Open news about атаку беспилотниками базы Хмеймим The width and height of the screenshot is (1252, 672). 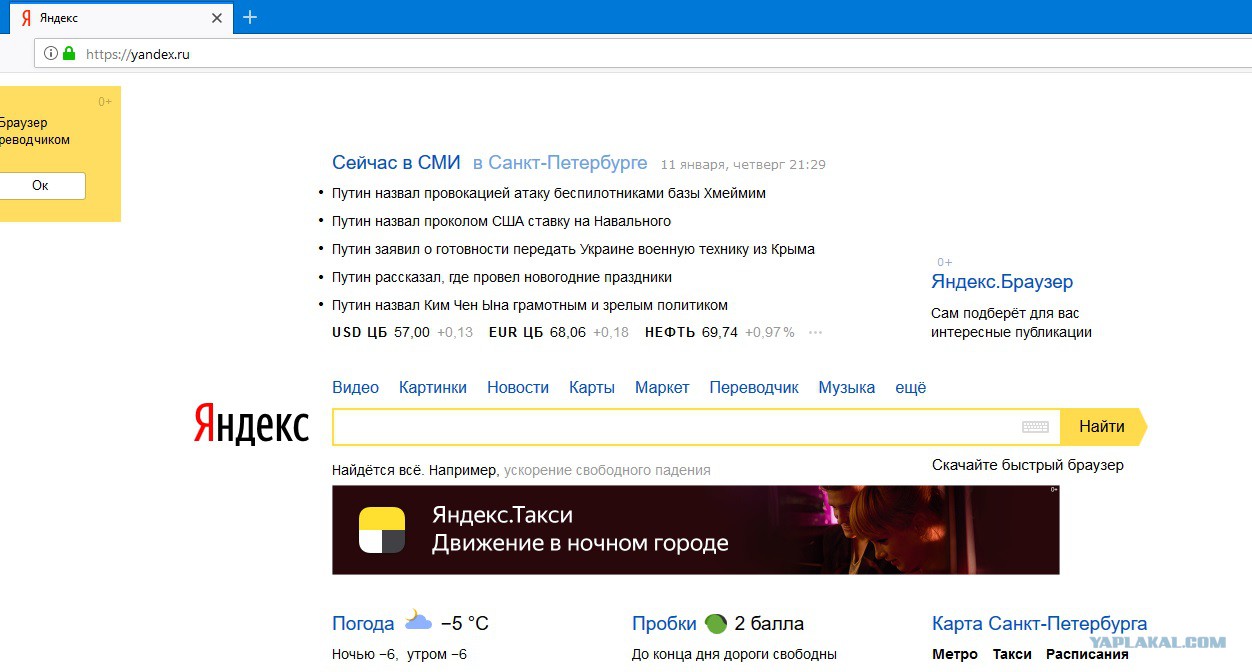point(549,193)
